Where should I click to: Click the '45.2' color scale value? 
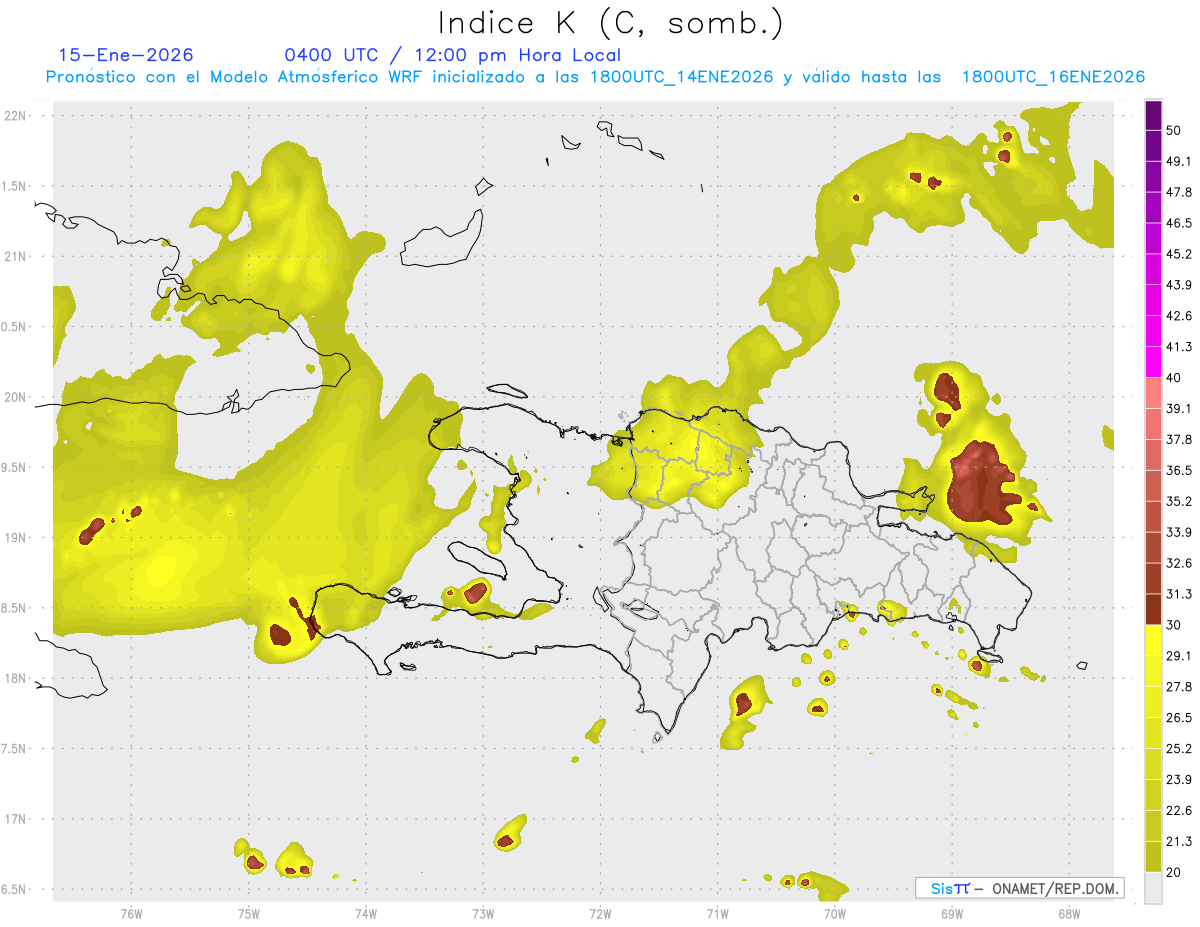pos(1179,254)
